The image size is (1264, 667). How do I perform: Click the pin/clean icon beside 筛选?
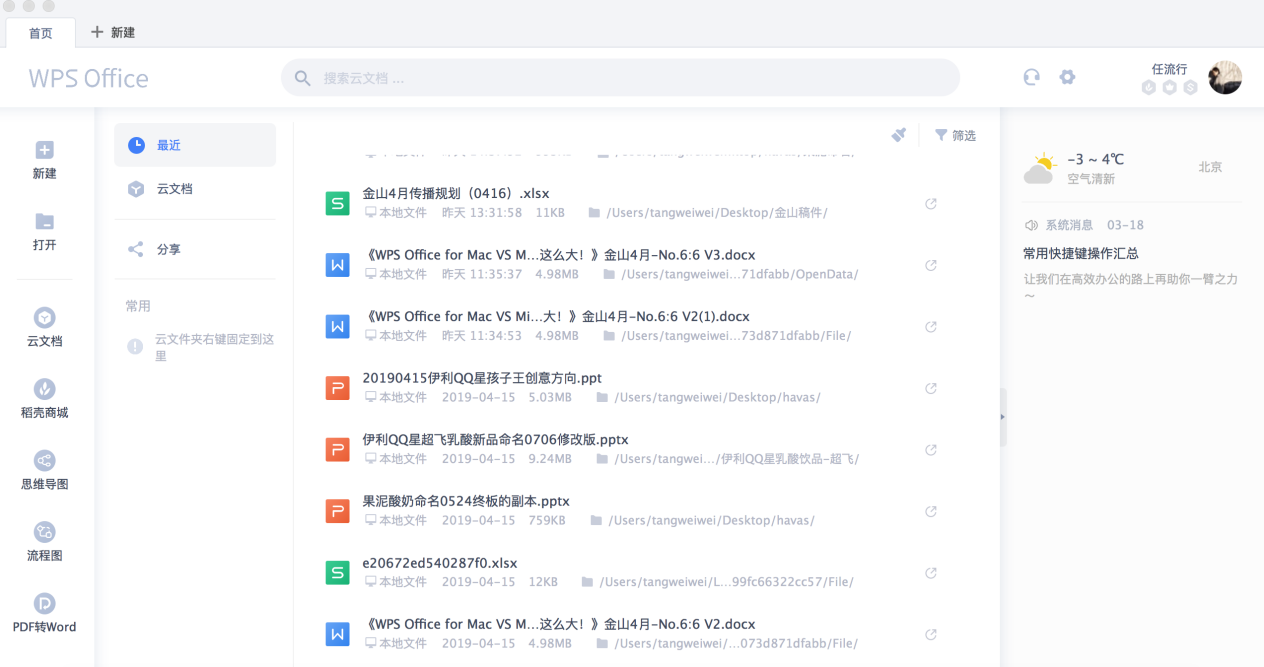(899, 135)
